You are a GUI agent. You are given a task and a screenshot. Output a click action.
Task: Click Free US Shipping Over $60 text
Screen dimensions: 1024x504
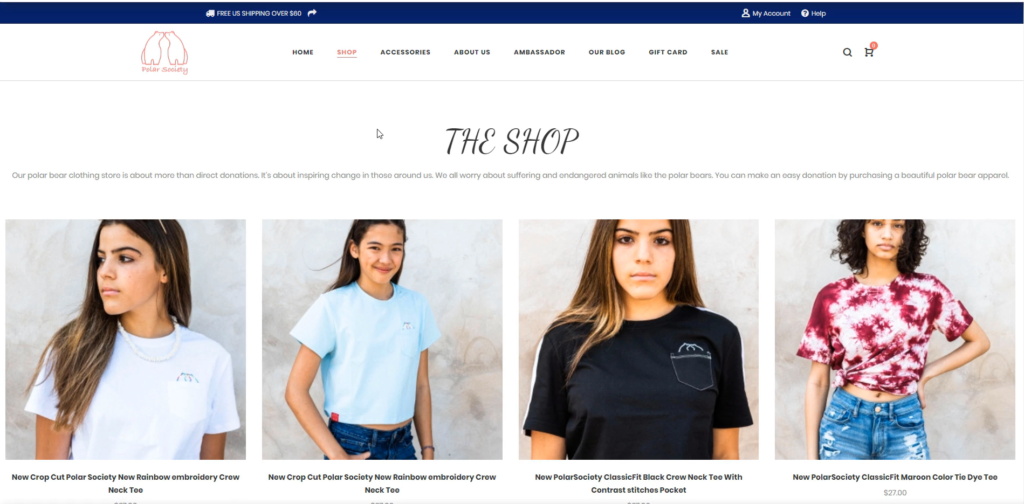coord(259,13)
